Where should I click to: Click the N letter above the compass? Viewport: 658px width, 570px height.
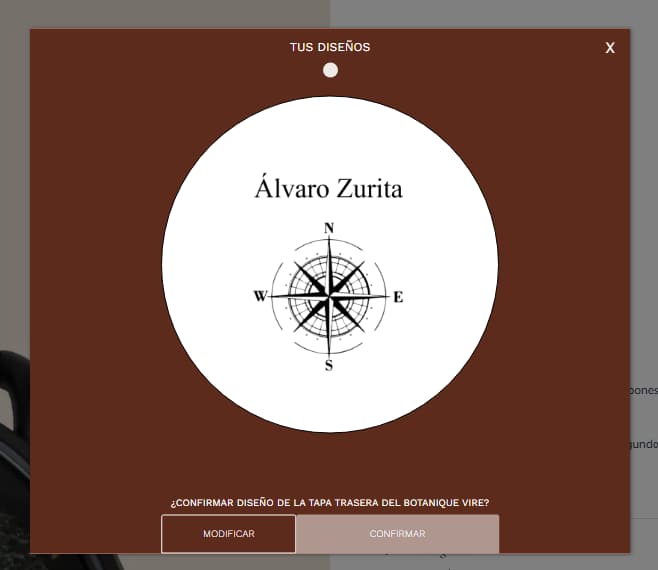[329, 228]
